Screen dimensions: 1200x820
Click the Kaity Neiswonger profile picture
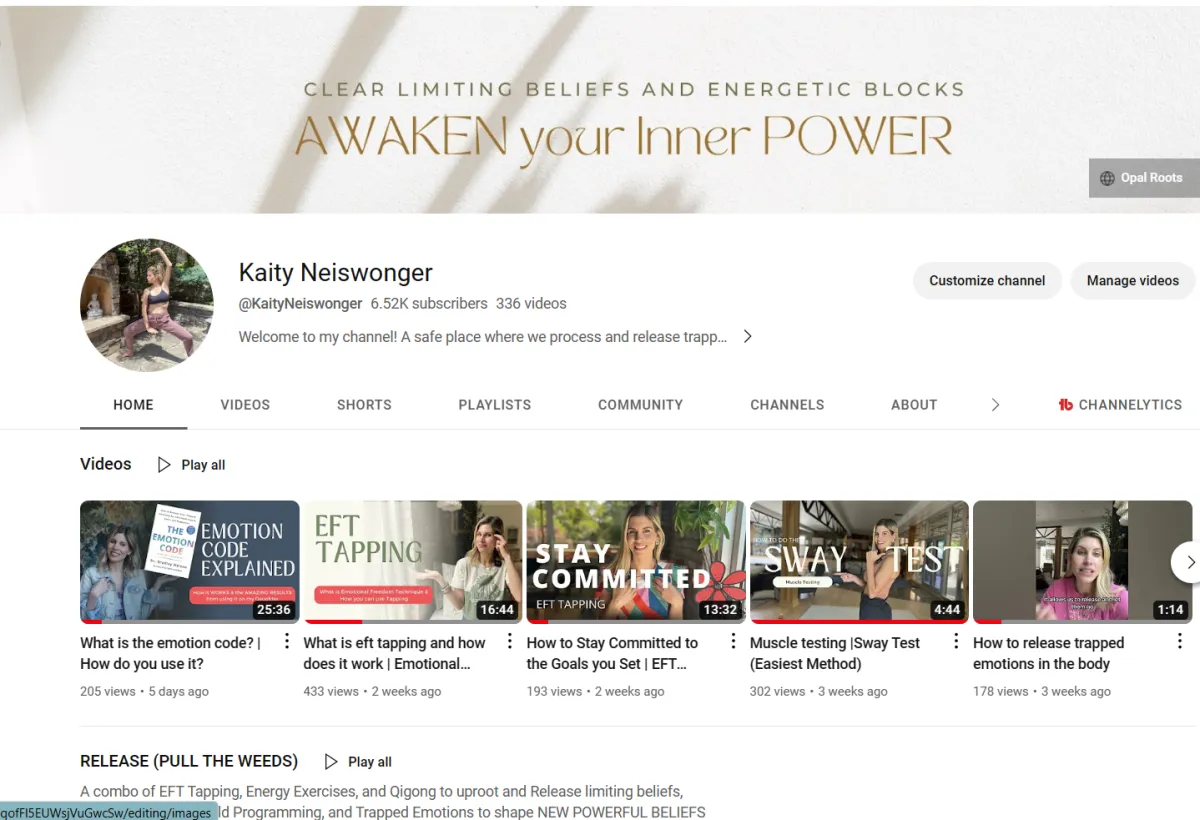click(x=147, y=305)
